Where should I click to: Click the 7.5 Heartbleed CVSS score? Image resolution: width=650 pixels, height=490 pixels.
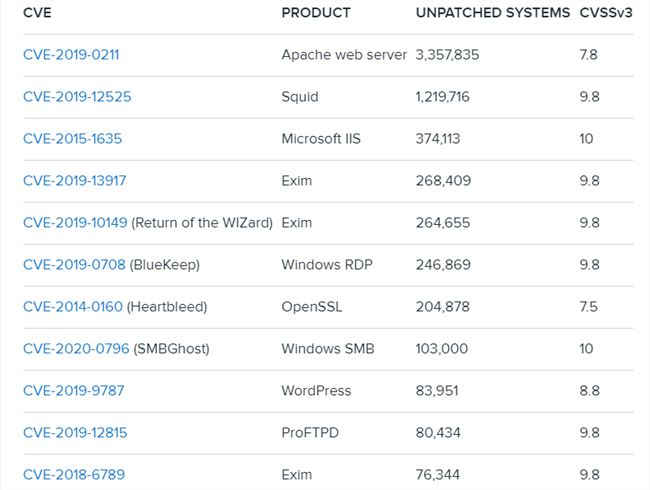[x=588, y=307]
